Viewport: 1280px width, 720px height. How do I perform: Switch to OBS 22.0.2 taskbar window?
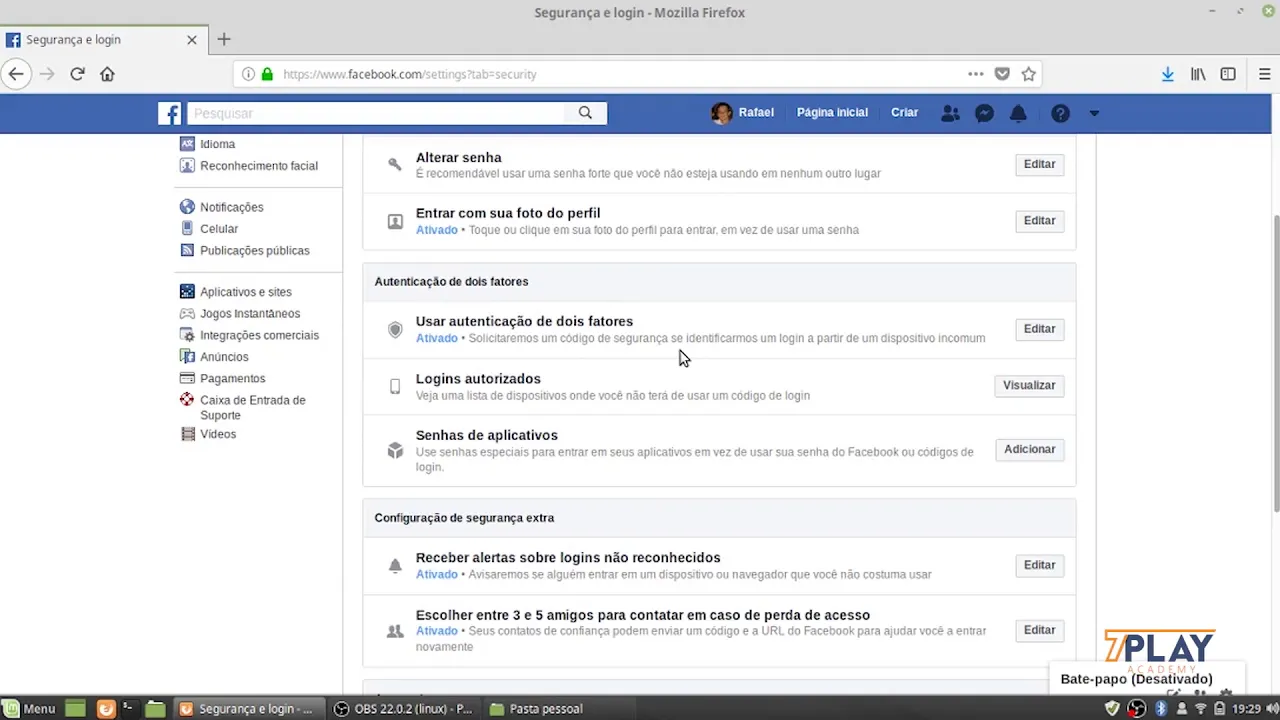click(403, 708)
